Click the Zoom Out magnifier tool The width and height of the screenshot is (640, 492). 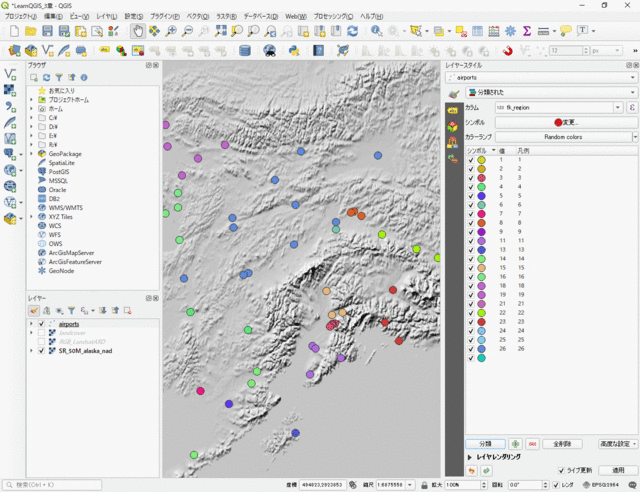click(x=187, y=31)
